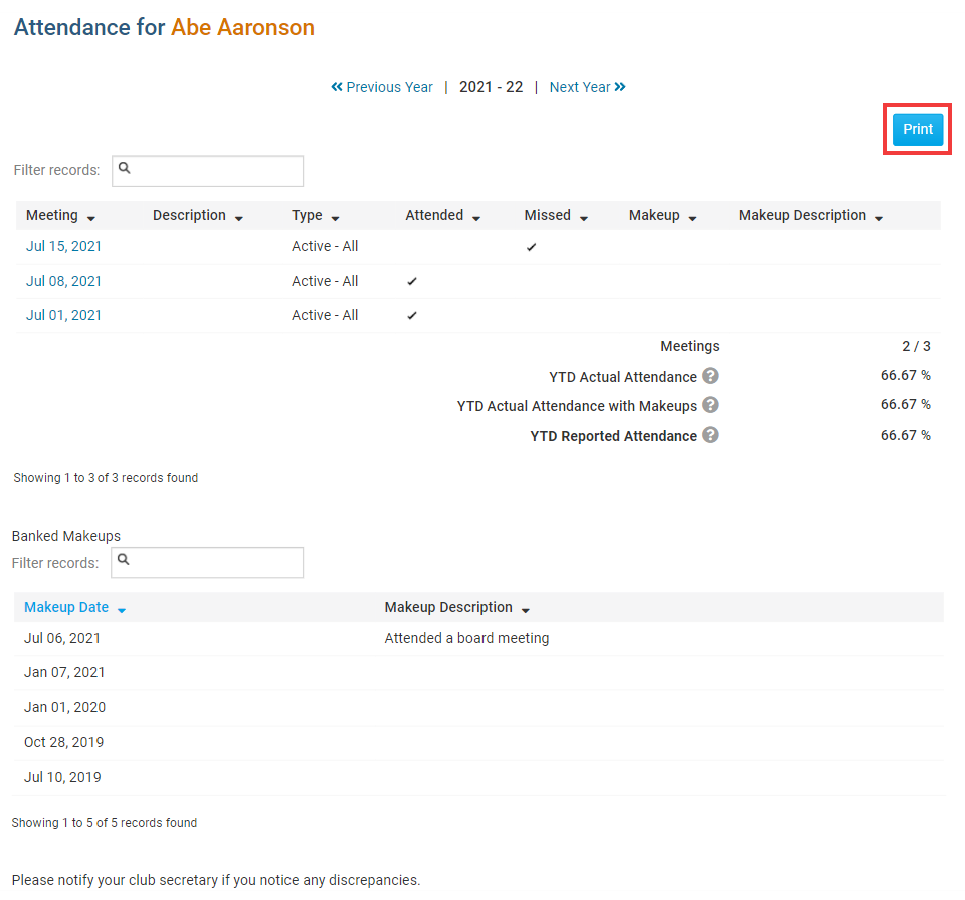Viewport: 965px width, 900px height.
Task: Go to Next Year
Action: pos(587,87)
